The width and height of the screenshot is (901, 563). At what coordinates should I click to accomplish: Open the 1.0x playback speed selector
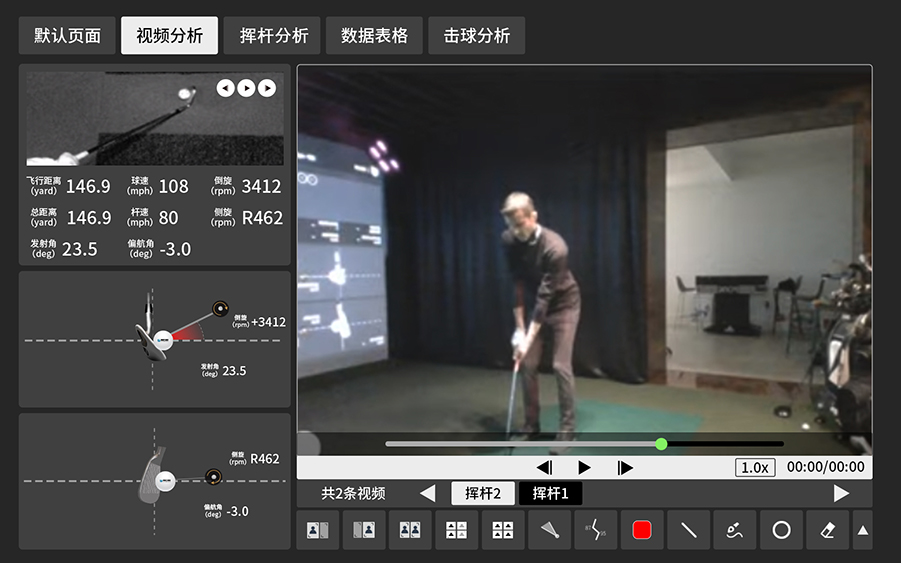[x=755, y=467]
